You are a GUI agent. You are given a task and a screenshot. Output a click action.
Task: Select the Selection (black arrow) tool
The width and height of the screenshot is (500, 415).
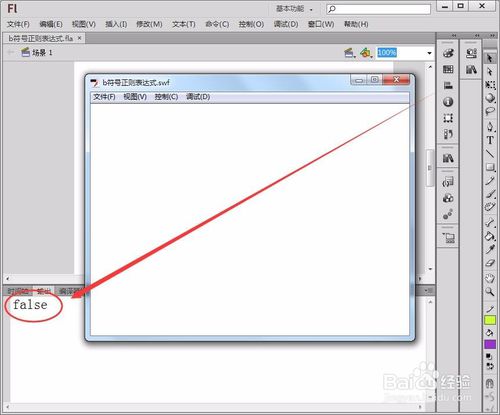[490, 58]
